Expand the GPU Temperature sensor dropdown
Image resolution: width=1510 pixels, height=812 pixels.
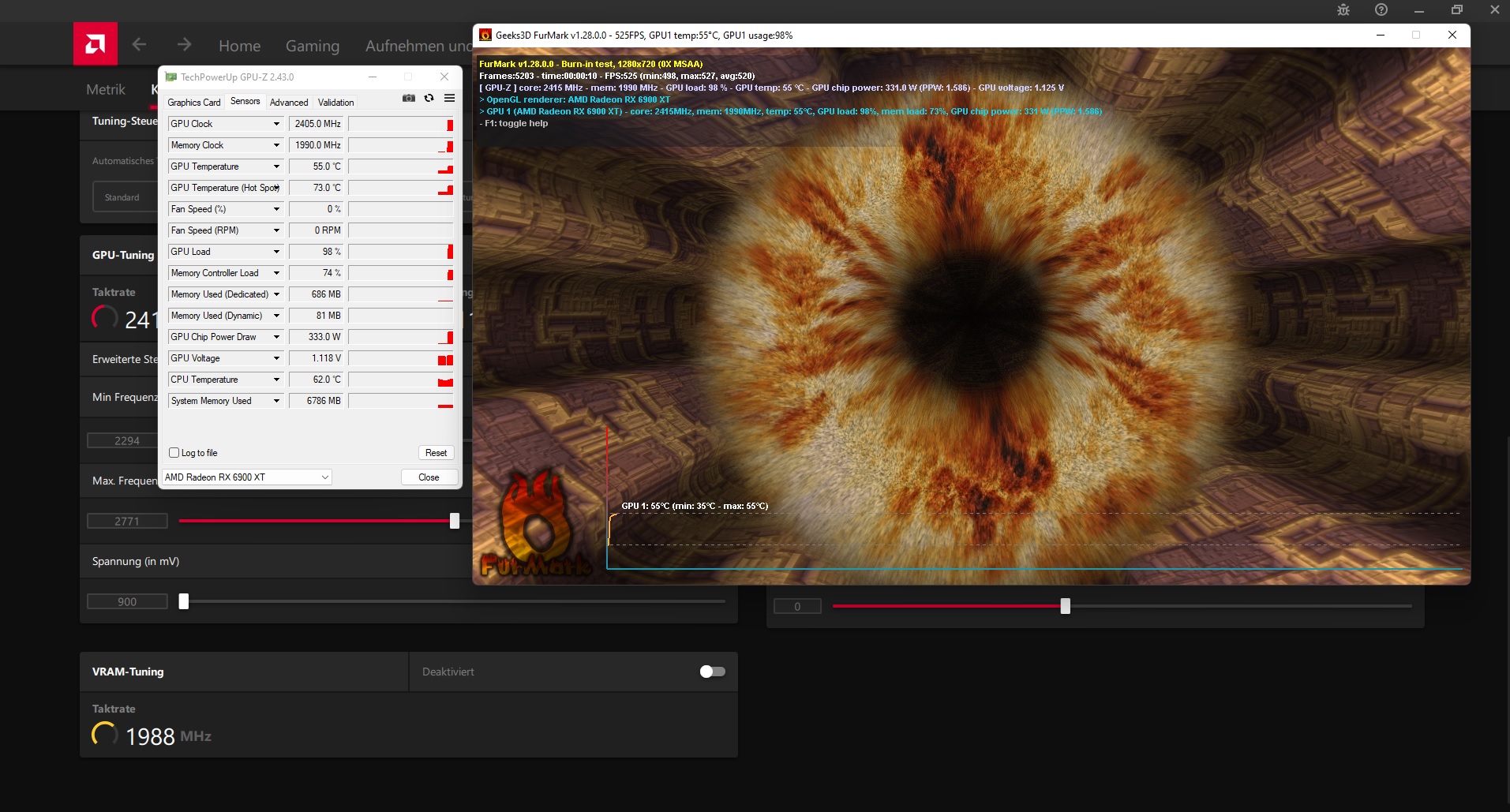point(276,167)
